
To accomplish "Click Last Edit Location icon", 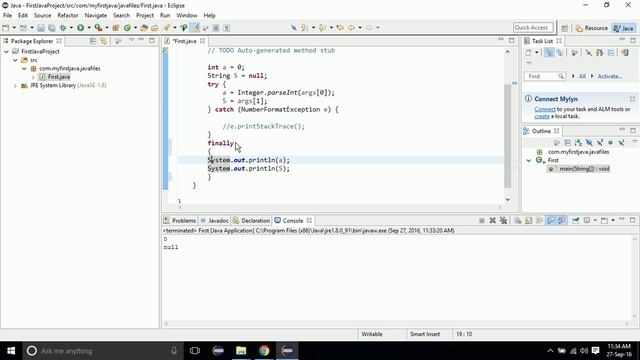I will coord(340,28).
